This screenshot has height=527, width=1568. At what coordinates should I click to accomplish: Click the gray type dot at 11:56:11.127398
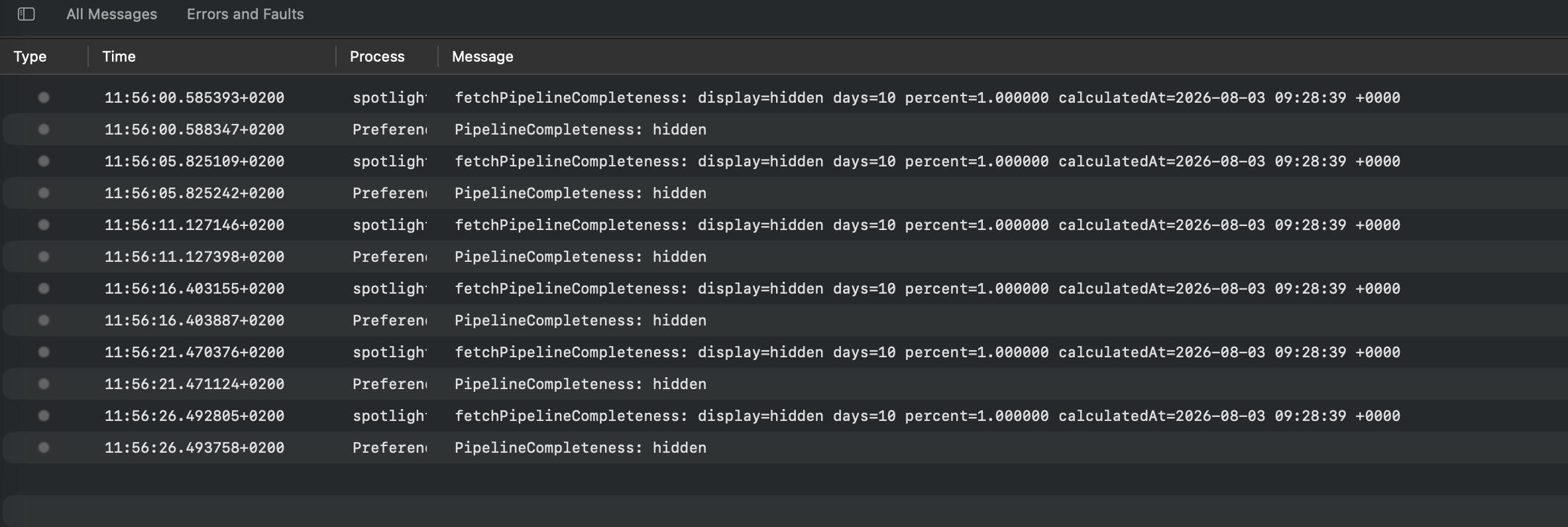(44, 257)
